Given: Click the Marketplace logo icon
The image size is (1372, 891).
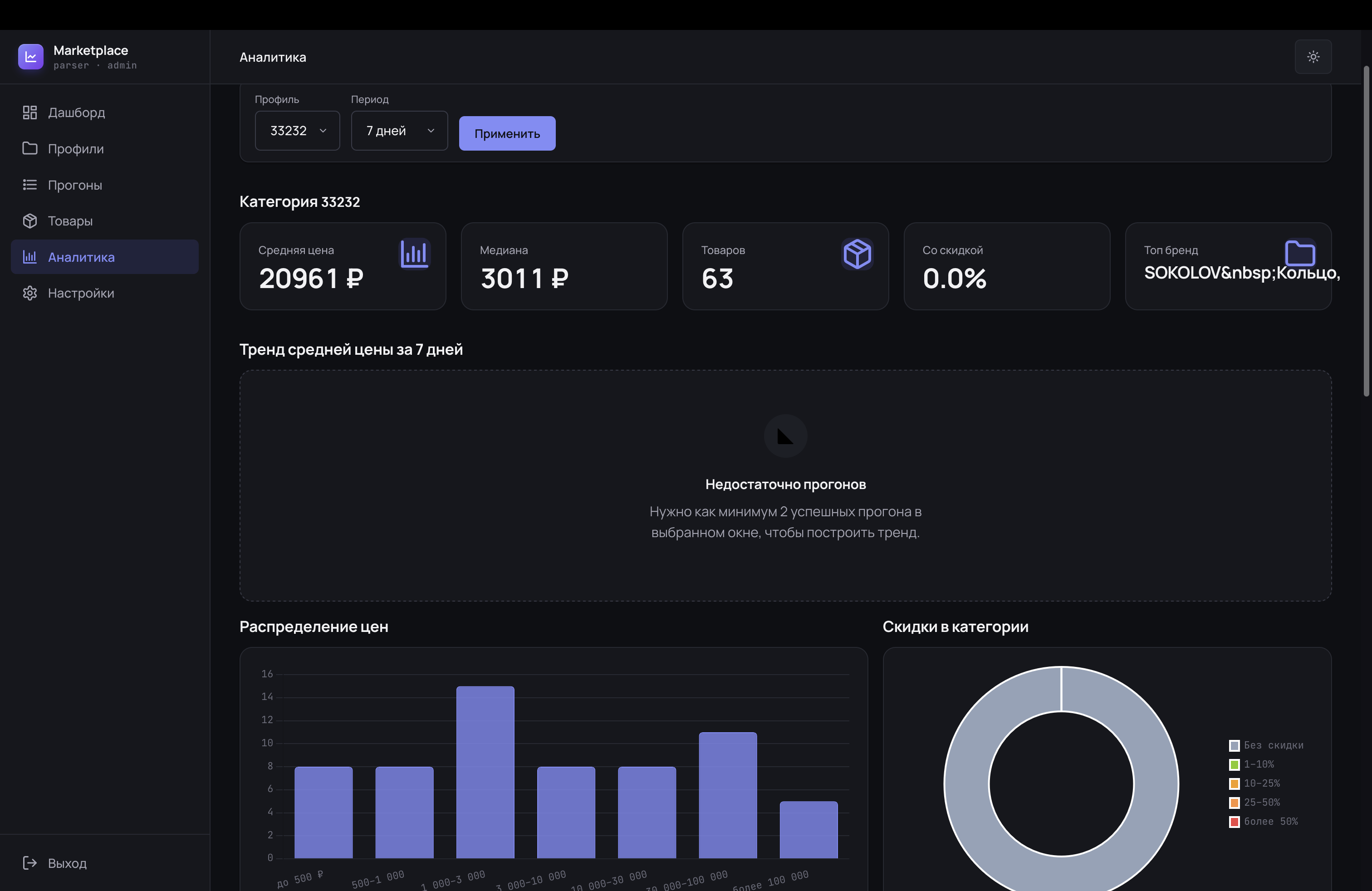Looking at the screenshot, I should (30, 56).
